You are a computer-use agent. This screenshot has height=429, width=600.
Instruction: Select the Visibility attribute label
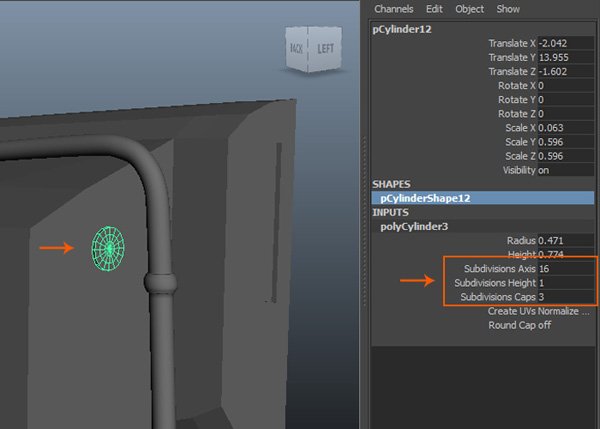(519, 170)
